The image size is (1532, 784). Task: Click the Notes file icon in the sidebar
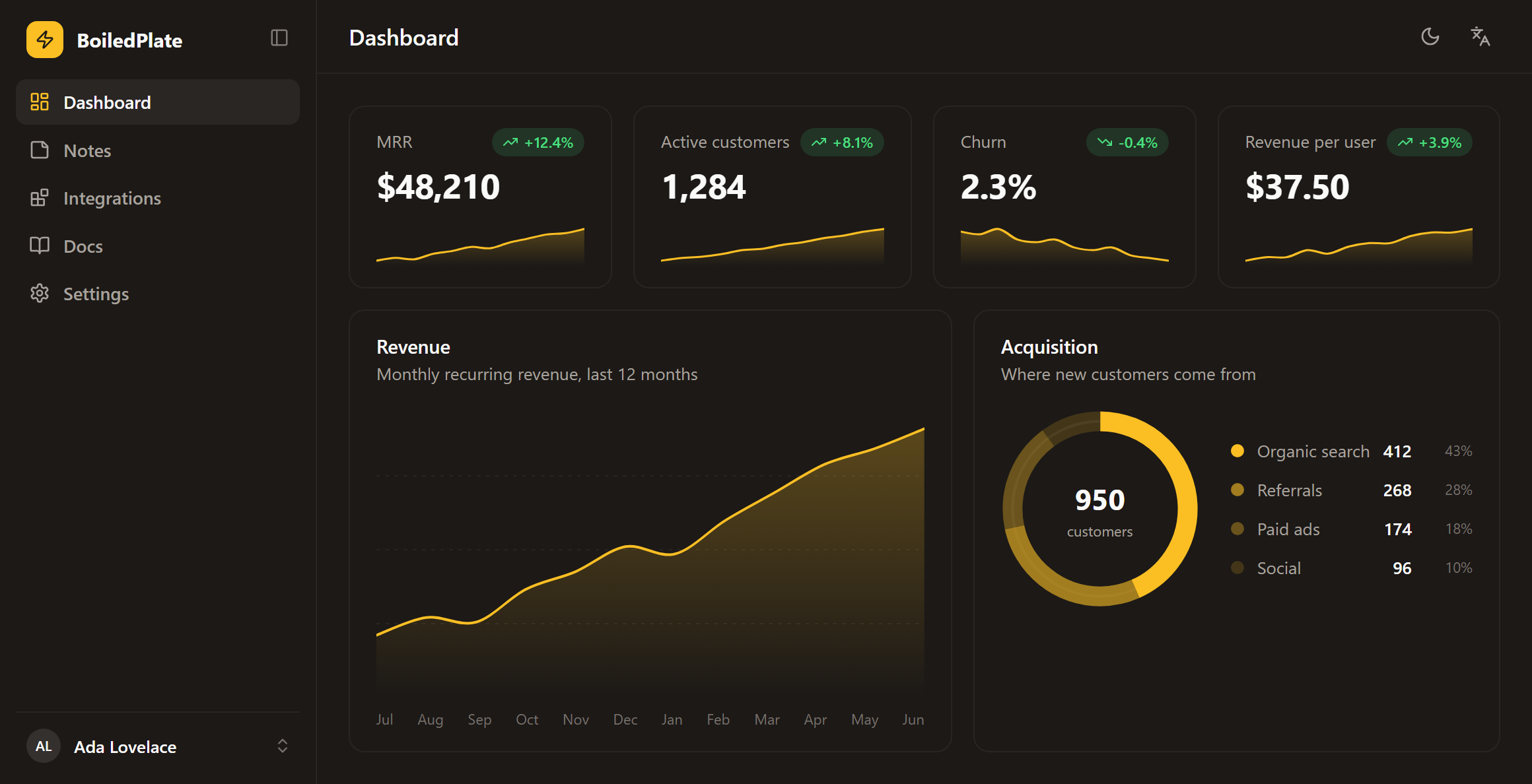(x=40, y=150)
